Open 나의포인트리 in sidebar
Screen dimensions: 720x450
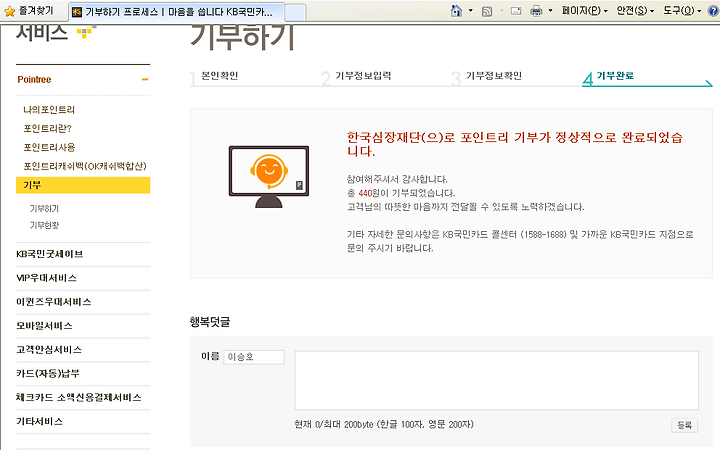pos(49,110)
